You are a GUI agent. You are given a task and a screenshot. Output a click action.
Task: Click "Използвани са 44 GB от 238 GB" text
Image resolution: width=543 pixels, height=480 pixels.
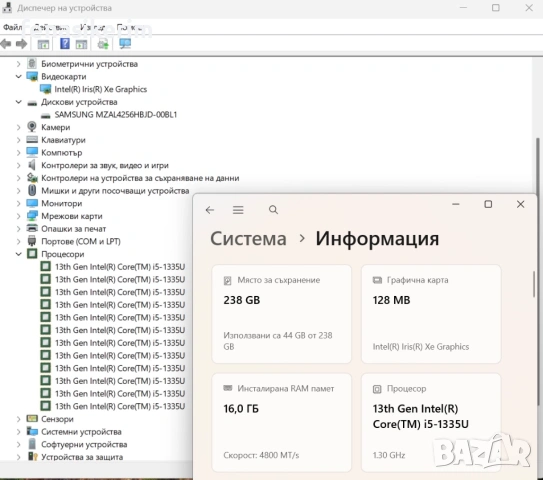pyautogui.click(x=278, y=341)
